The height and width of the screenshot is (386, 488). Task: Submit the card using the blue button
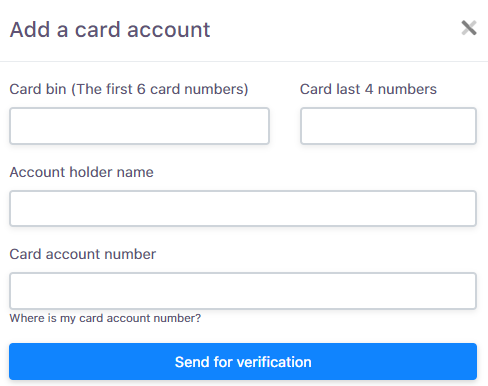[x=243, y=362]
